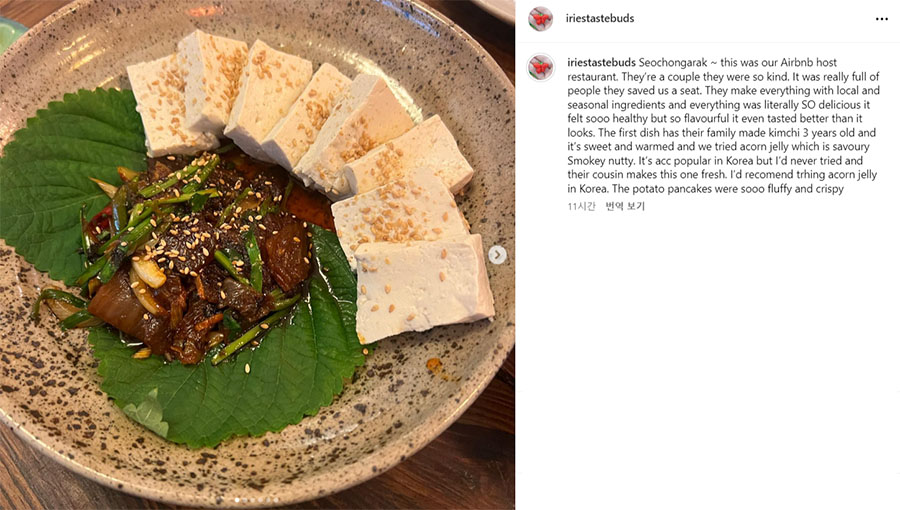The image size is (900, 510).
Task: Select the last carousel indicator dot
Action: coord(276,500)
